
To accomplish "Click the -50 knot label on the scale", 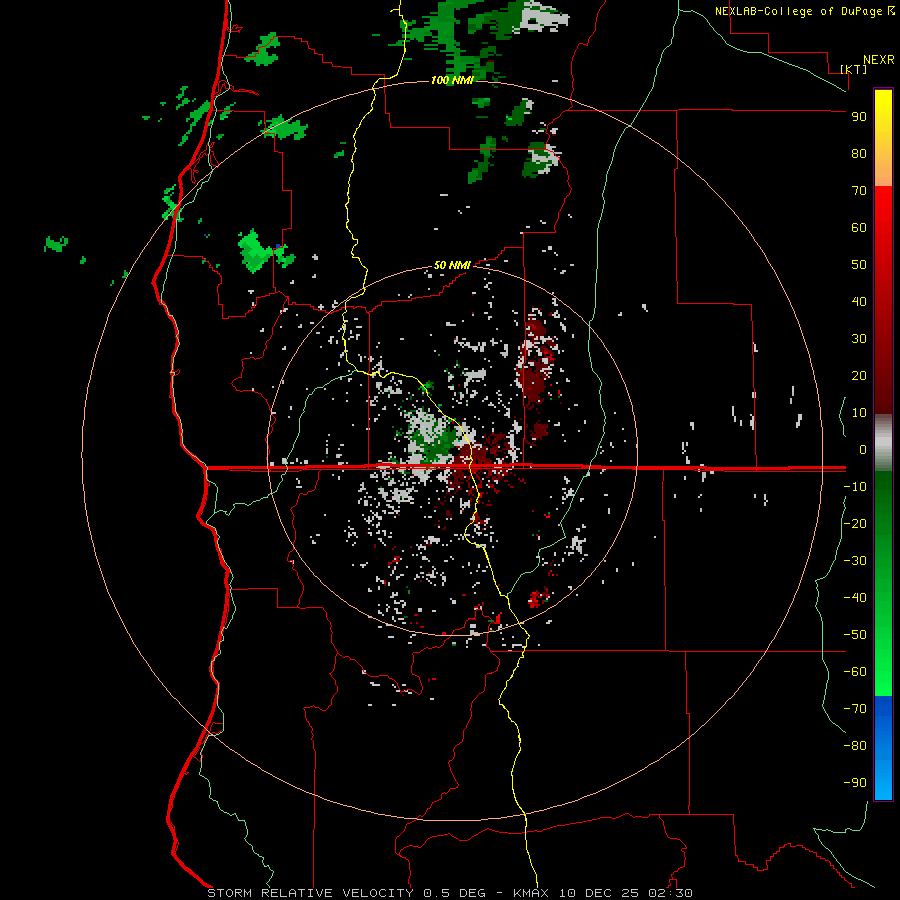I will pos(855,635).
